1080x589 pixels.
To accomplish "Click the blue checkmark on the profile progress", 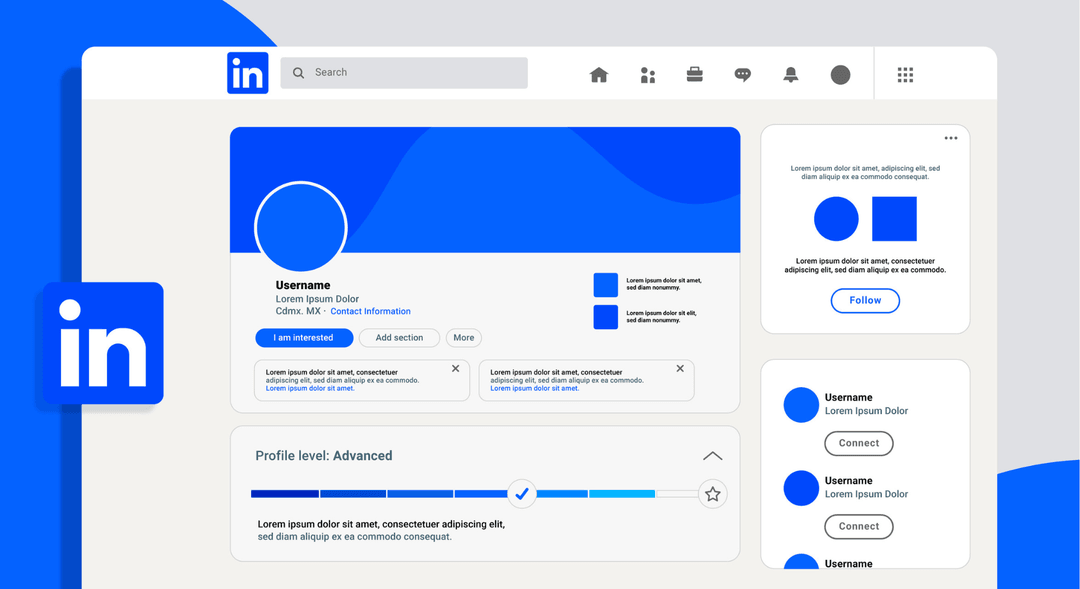I will [522, 493].
